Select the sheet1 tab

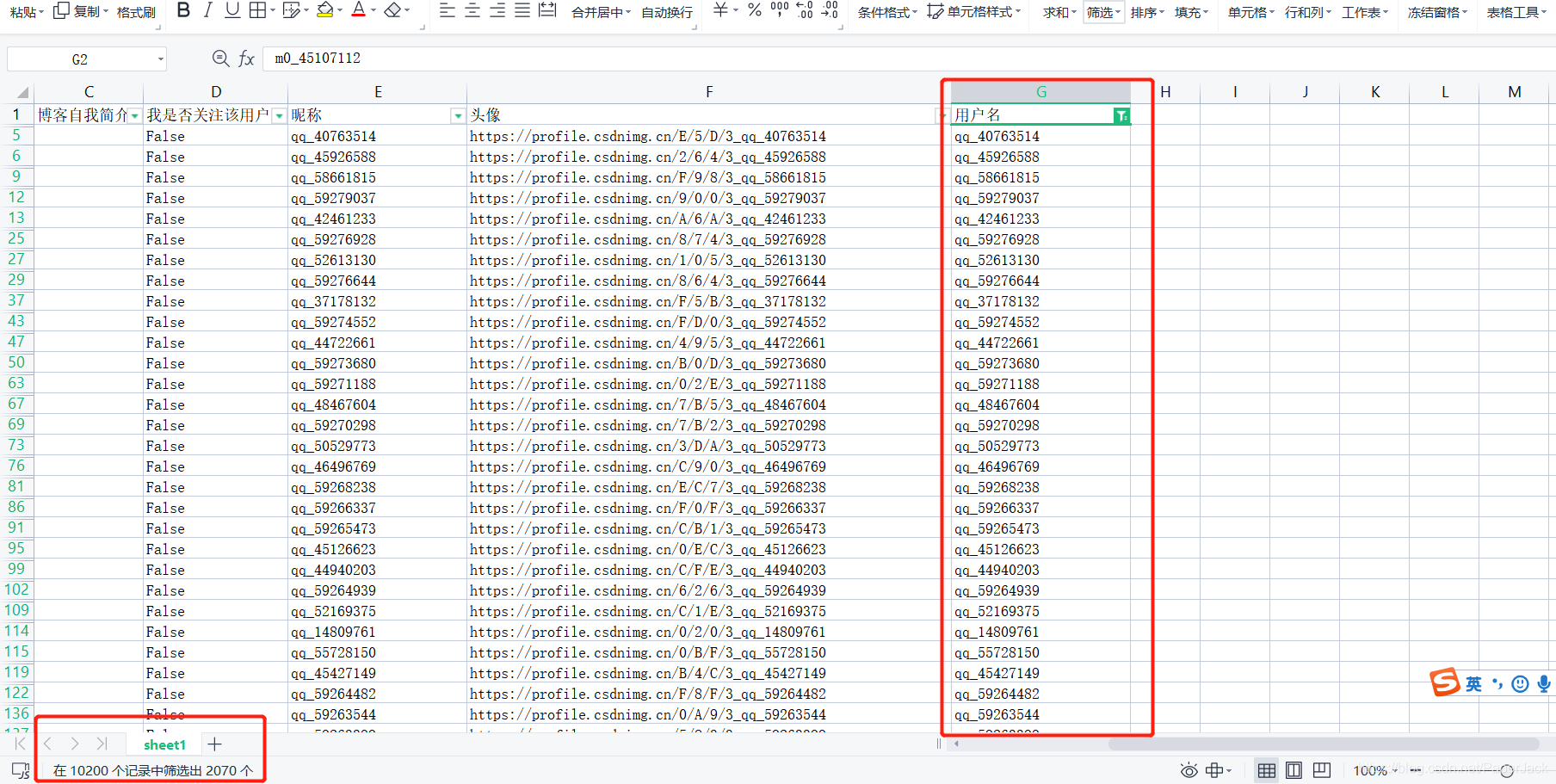click(164, 744)
